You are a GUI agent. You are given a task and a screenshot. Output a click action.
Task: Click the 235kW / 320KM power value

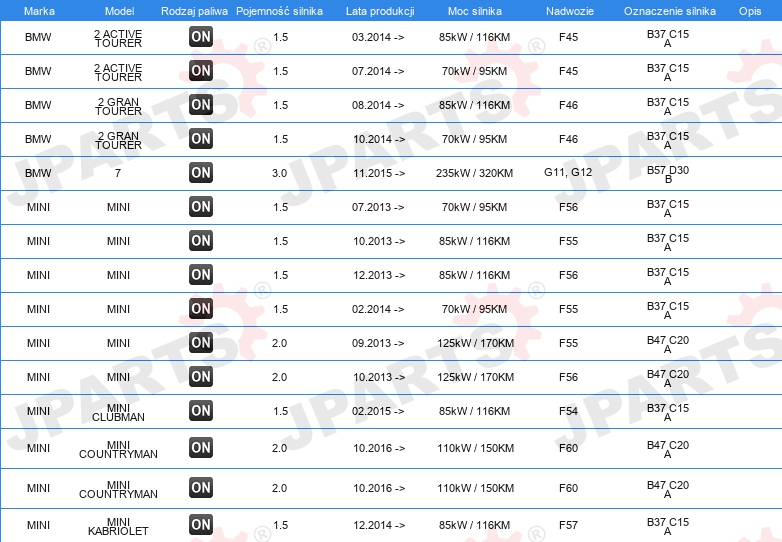coord(475,173)
